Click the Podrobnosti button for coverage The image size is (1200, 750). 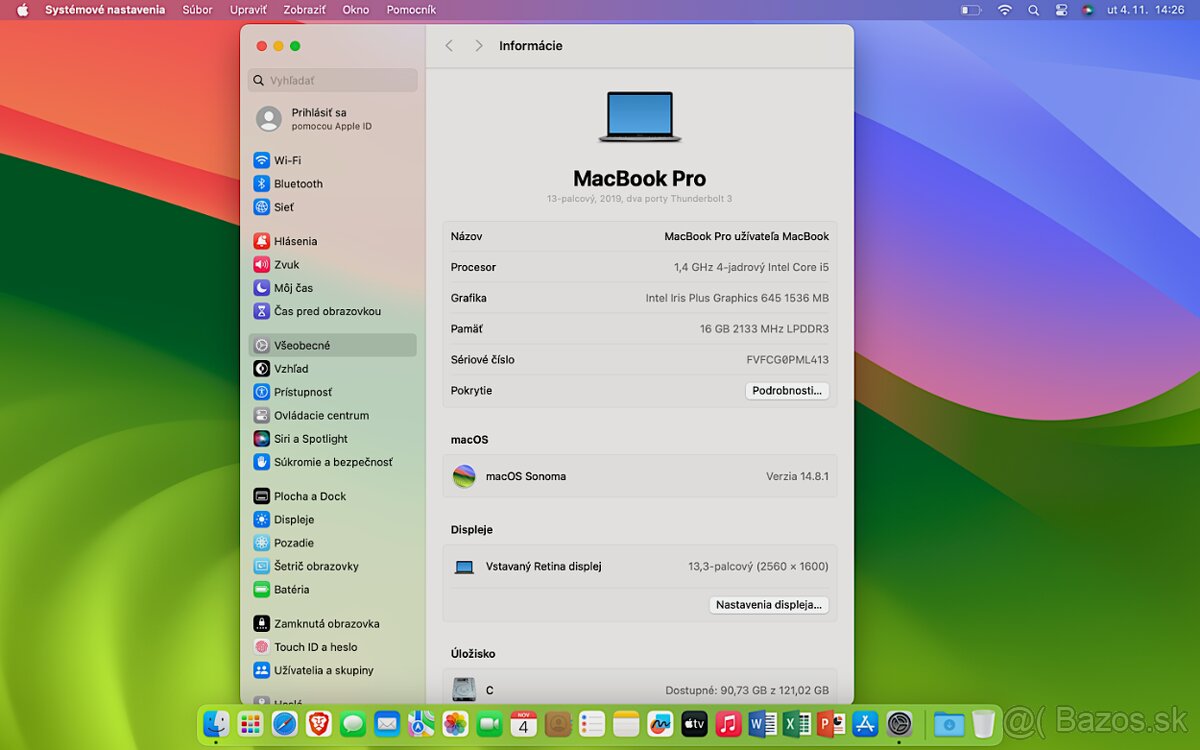[x=787, y=390]
